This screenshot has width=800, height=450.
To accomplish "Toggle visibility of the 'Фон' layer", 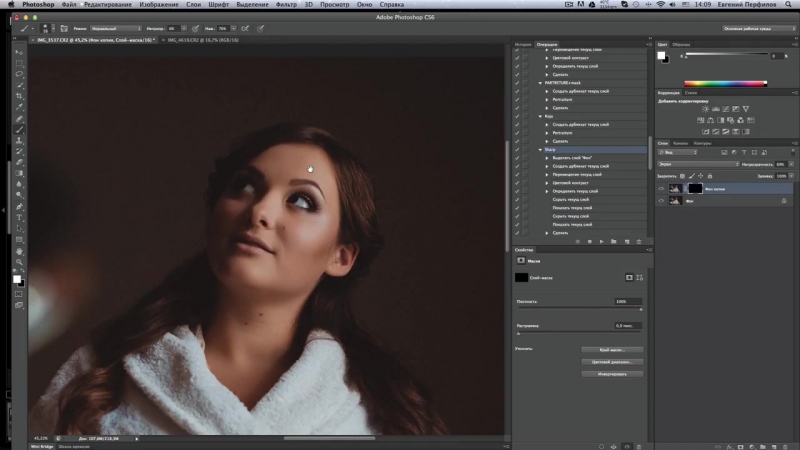I will 661,201.
